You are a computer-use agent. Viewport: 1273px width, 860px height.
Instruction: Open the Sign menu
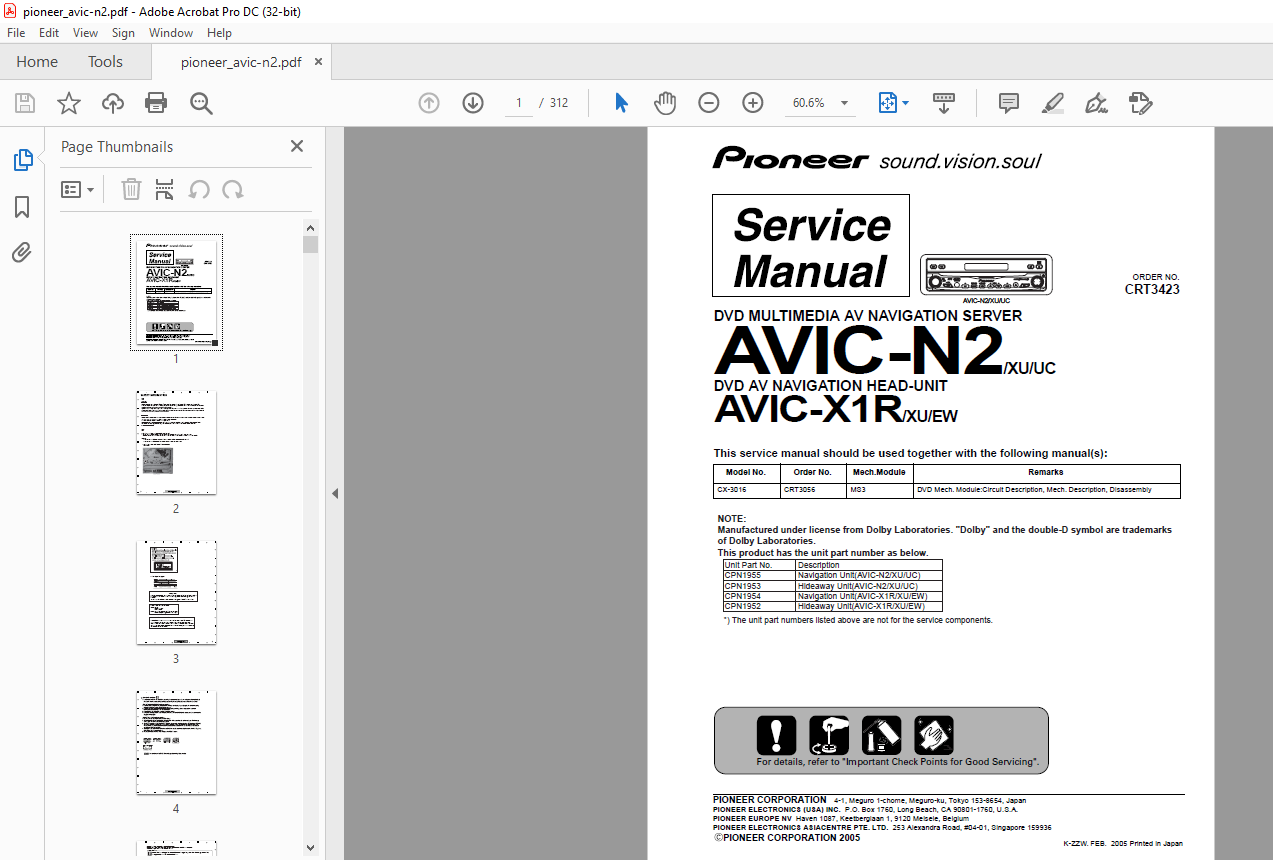click(x=123, y=33)
